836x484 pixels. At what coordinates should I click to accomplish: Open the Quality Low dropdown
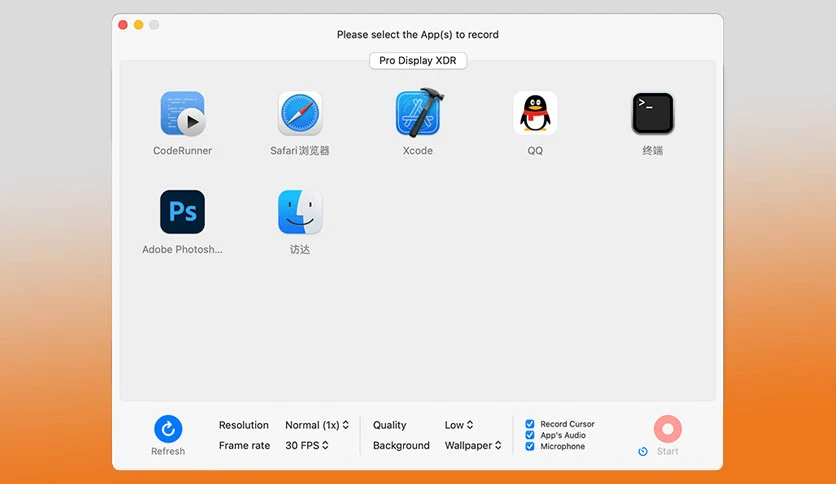click(459, 425)
